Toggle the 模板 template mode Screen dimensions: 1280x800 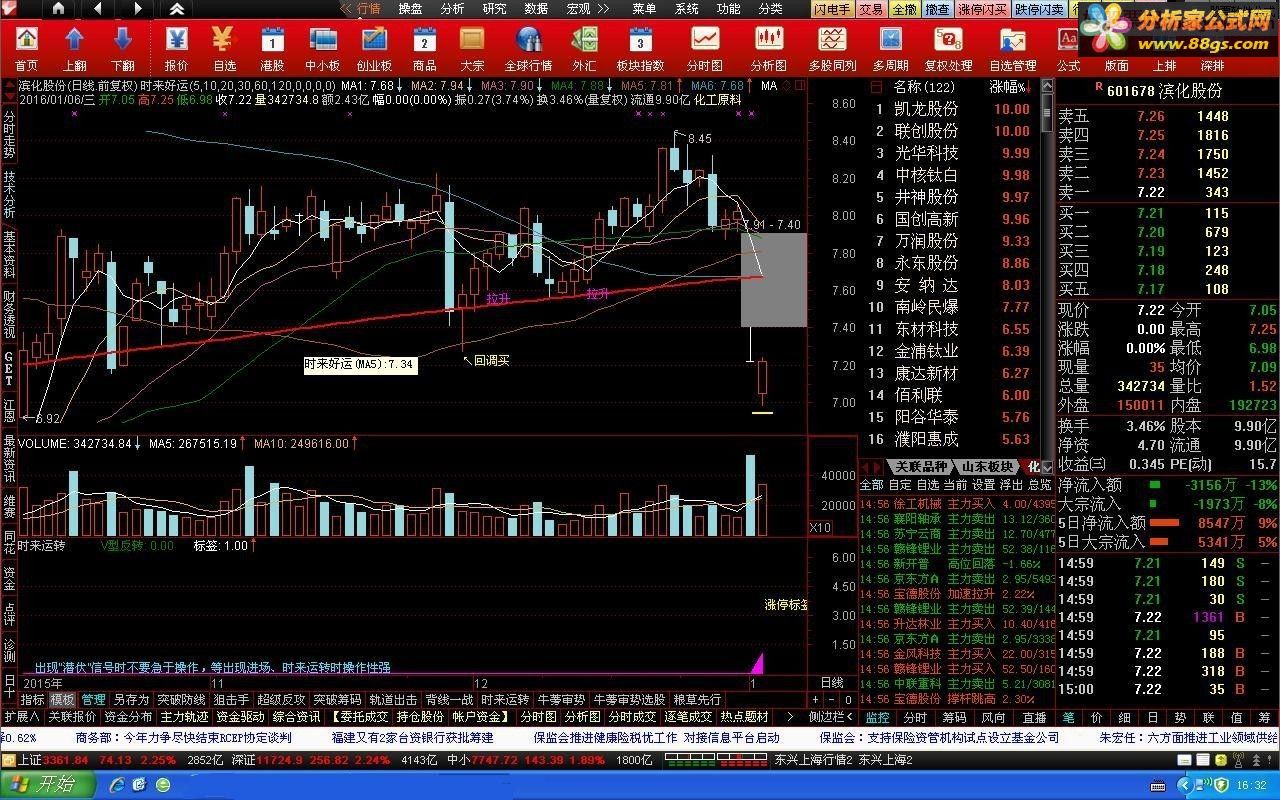62,700
